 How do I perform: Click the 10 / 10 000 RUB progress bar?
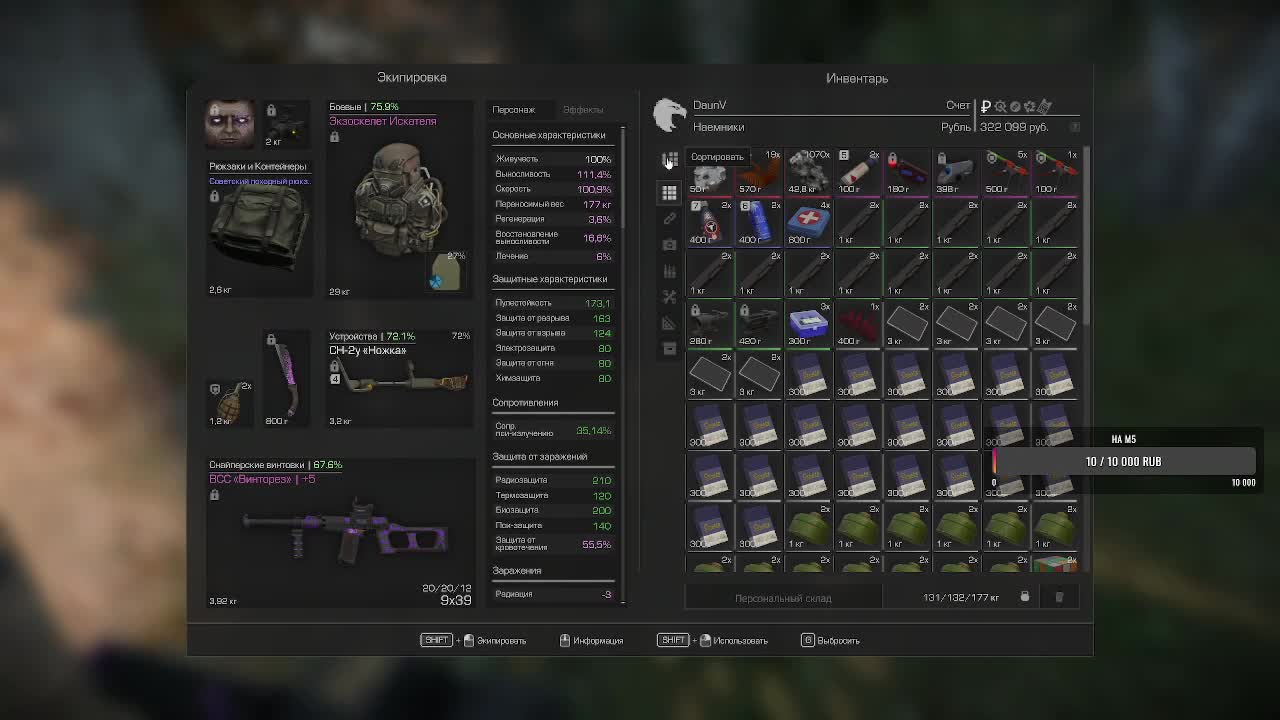[1124, 461]
